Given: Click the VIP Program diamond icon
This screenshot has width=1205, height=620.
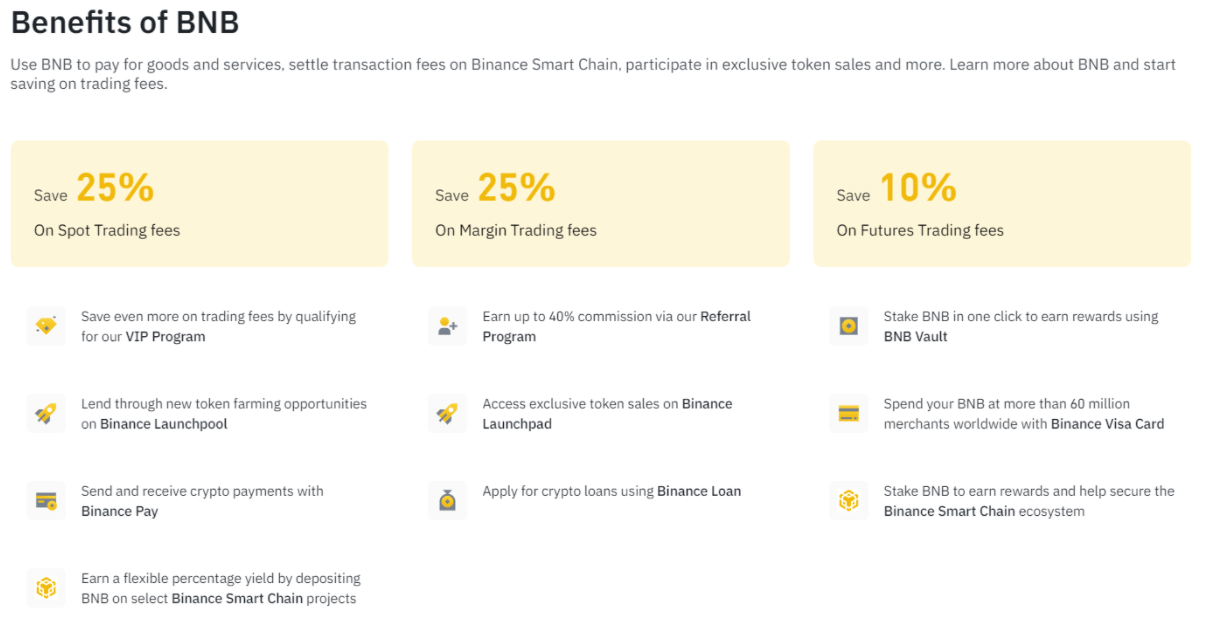Looking at the screenshot, I should click(x=46, y=326).
